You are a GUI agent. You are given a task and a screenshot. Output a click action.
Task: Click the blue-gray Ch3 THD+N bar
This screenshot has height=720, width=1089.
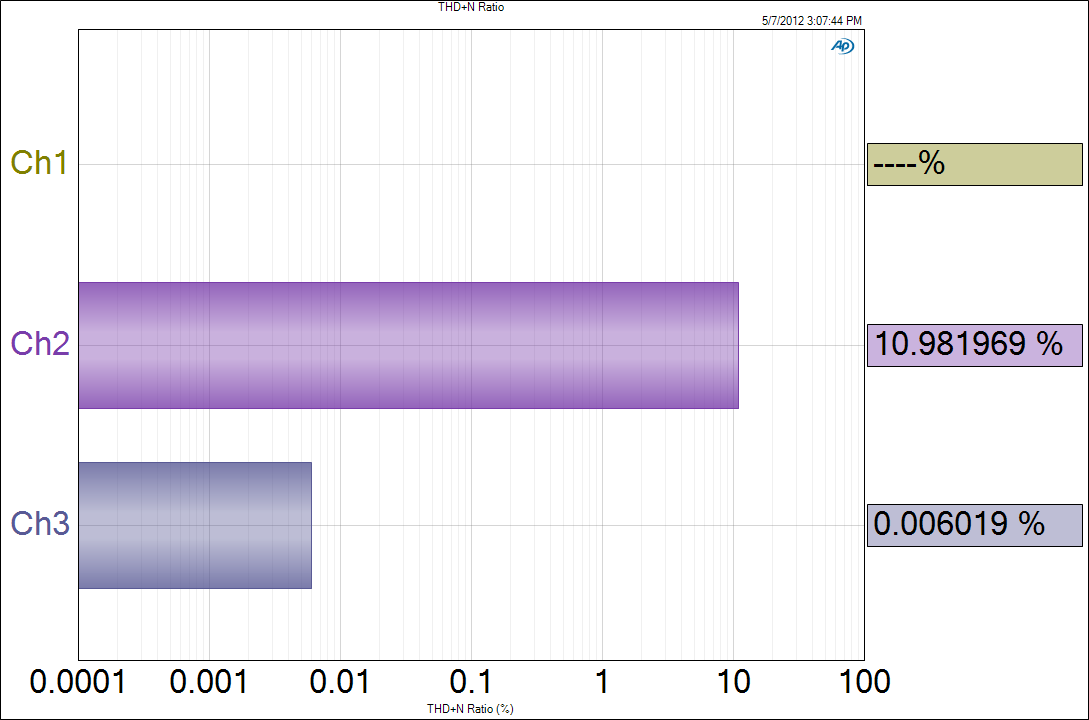point(195,525)
